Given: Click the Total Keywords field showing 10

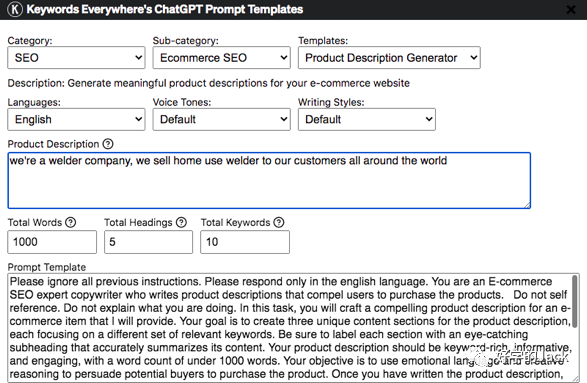Looking at the screenshot, I should (x=245, y=242).
